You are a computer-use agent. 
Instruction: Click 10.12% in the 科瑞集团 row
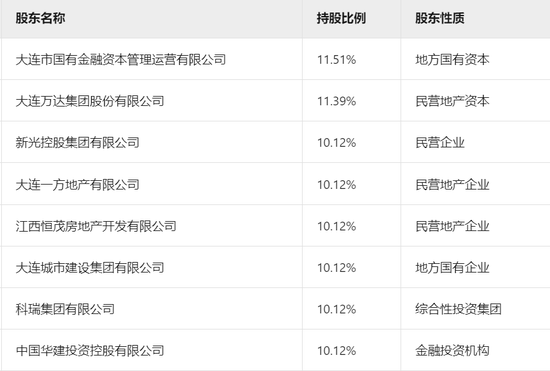point(336,309)
